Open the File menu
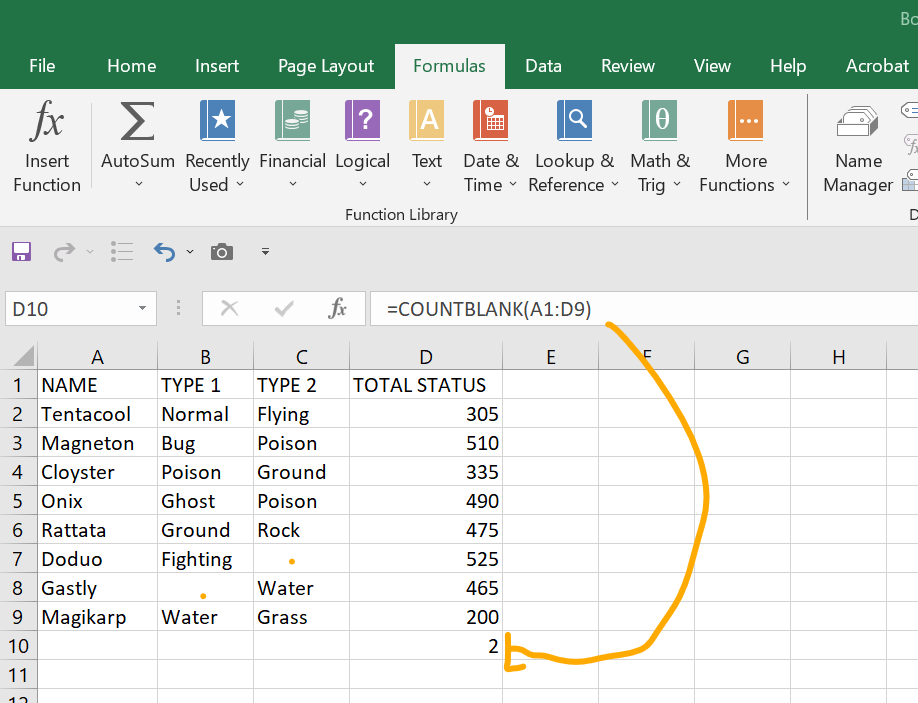This screenshot has width=918, height=703. [x=42, y=66]
